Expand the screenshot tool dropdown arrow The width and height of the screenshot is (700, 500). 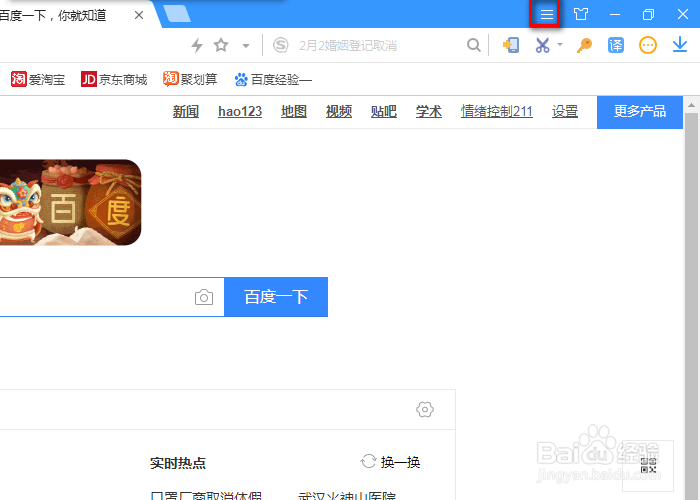click(x=560, y=44)
